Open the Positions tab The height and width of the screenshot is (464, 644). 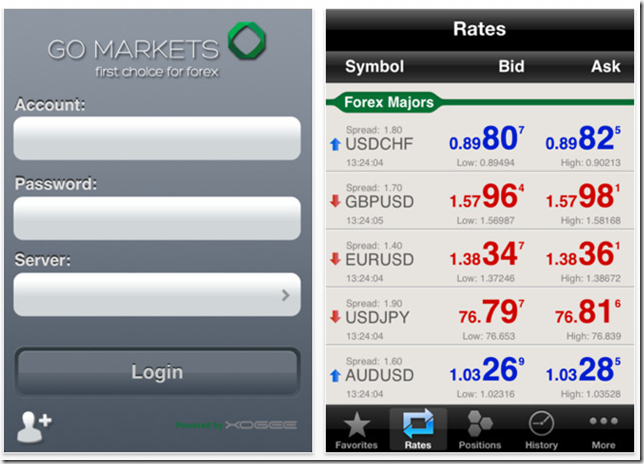pos(480,430)
